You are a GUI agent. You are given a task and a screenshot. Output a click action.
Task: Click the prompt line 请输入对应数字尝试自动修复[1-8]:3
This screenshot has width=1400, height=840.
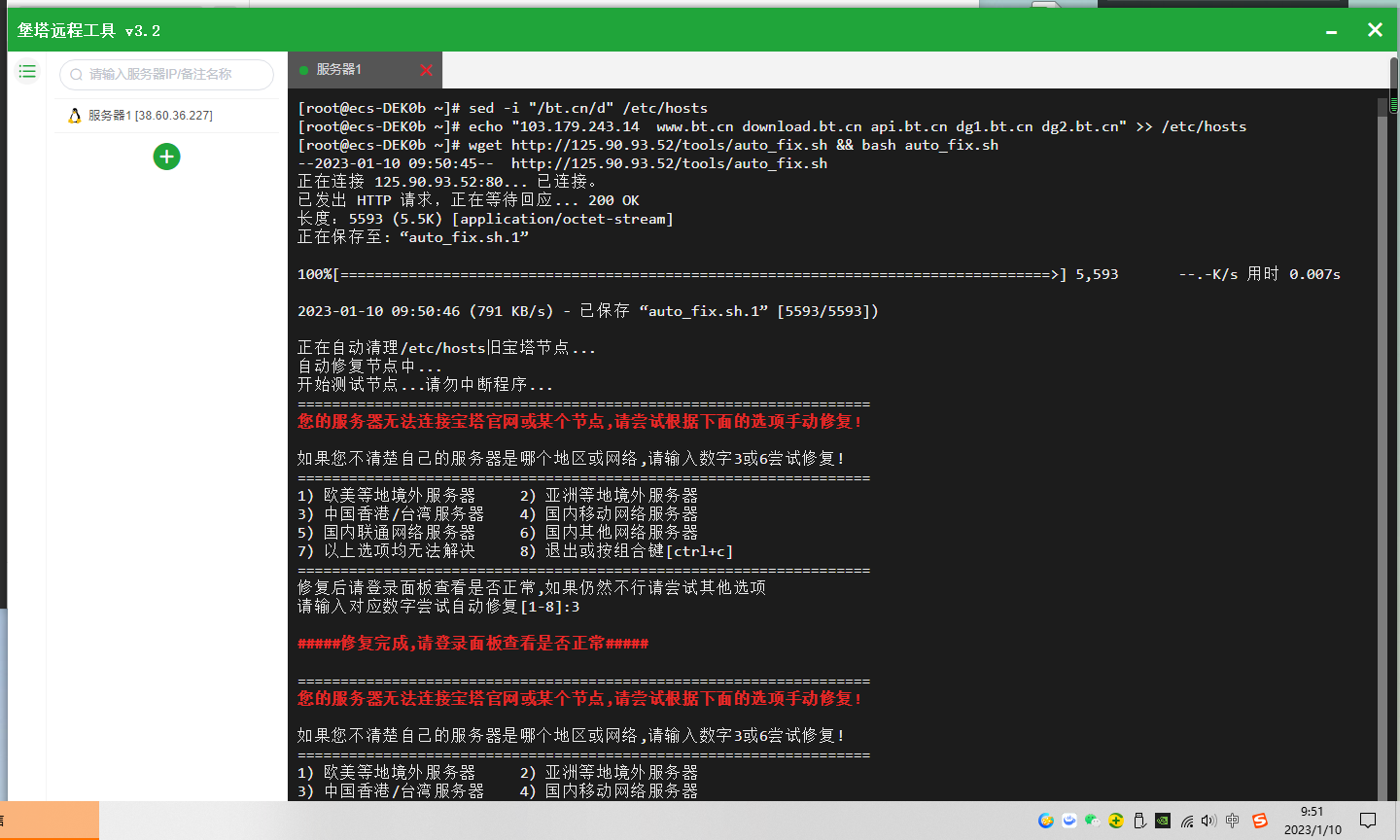[438, 607]
